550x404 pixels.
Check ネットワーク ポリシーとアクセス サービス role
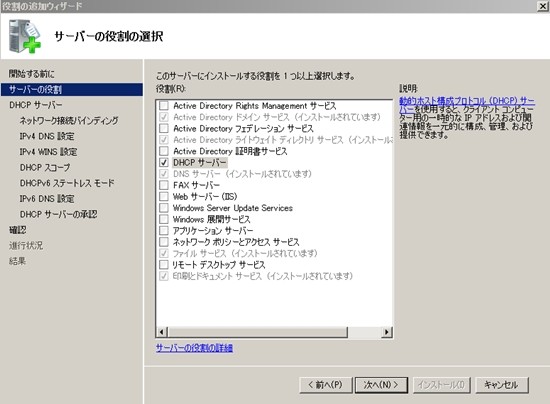click(x=164, y=242)
